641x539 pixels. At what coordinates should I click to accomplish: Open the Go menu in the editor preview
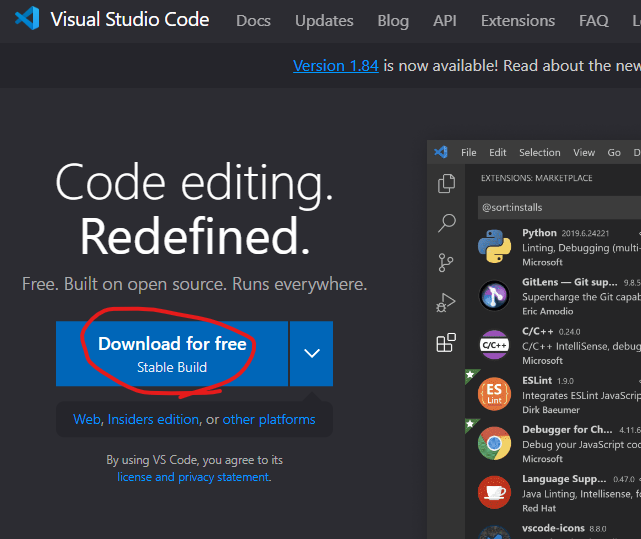point(614,153)
